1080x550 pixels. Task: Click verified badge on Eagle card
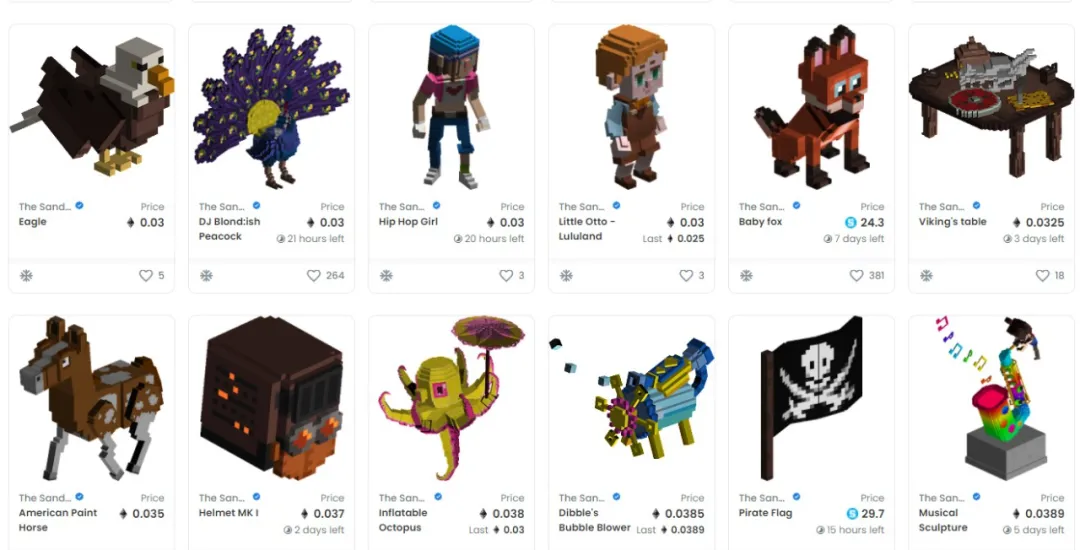pyautogui.click(x=80, y=205)
